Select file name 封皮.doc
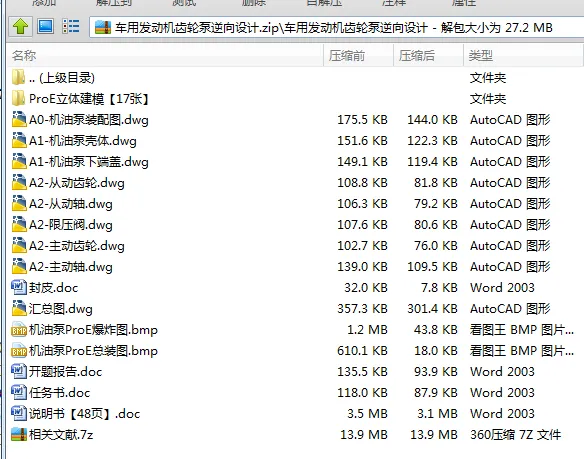The height and width of the screenshot is (459, 584). (x=53, y=288)
